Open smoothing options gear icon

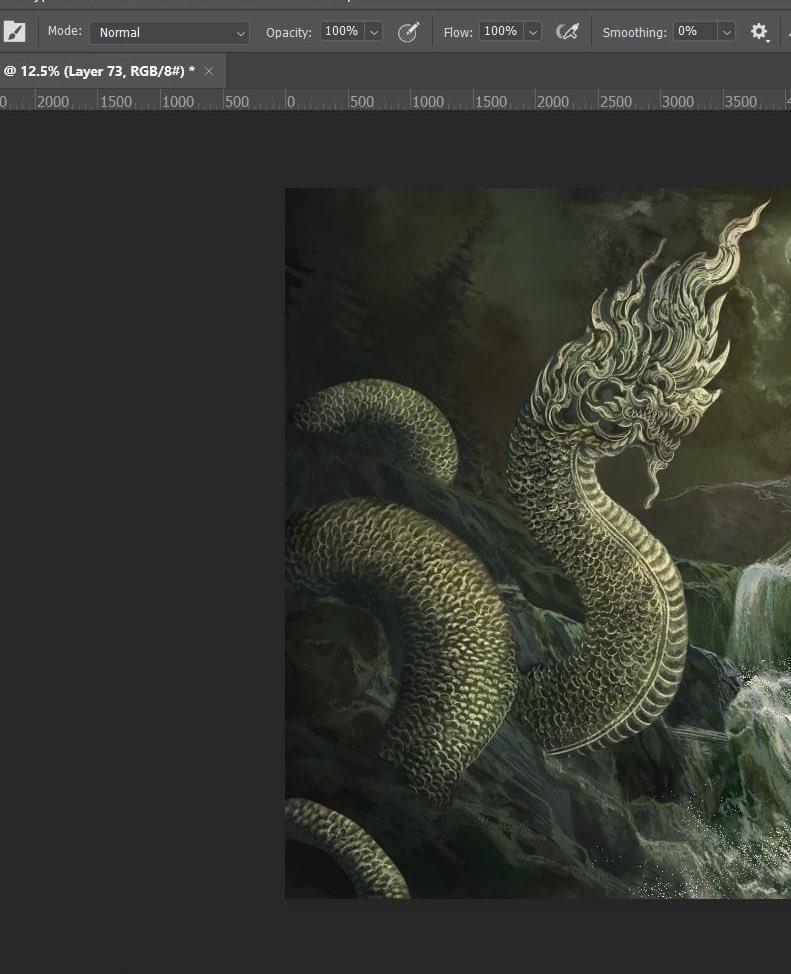coord(759,32)
